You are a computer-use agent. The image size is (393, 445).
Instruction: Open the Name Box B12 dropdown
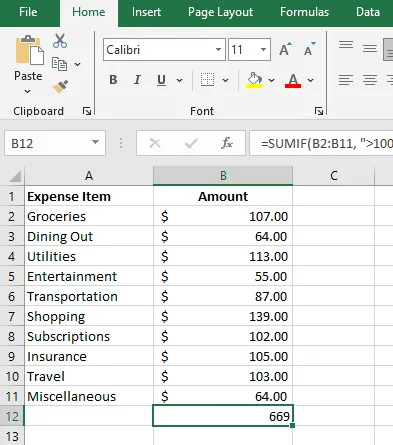pyautogui.click(x=95, y=142)
